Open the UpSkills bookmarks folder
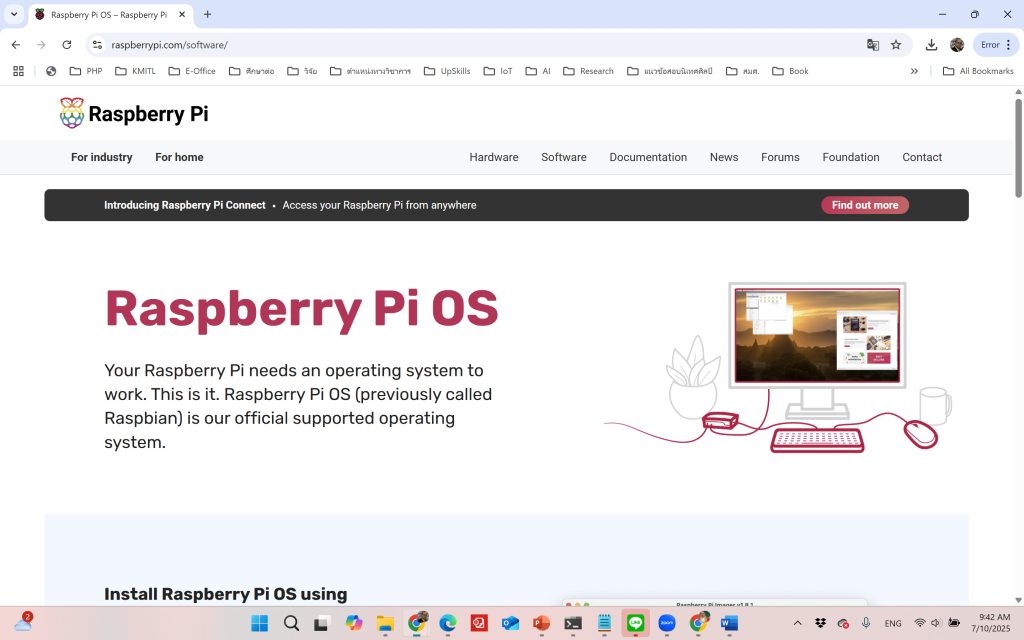The width and height of the screenshot is (1024, 640). point(447,71)
